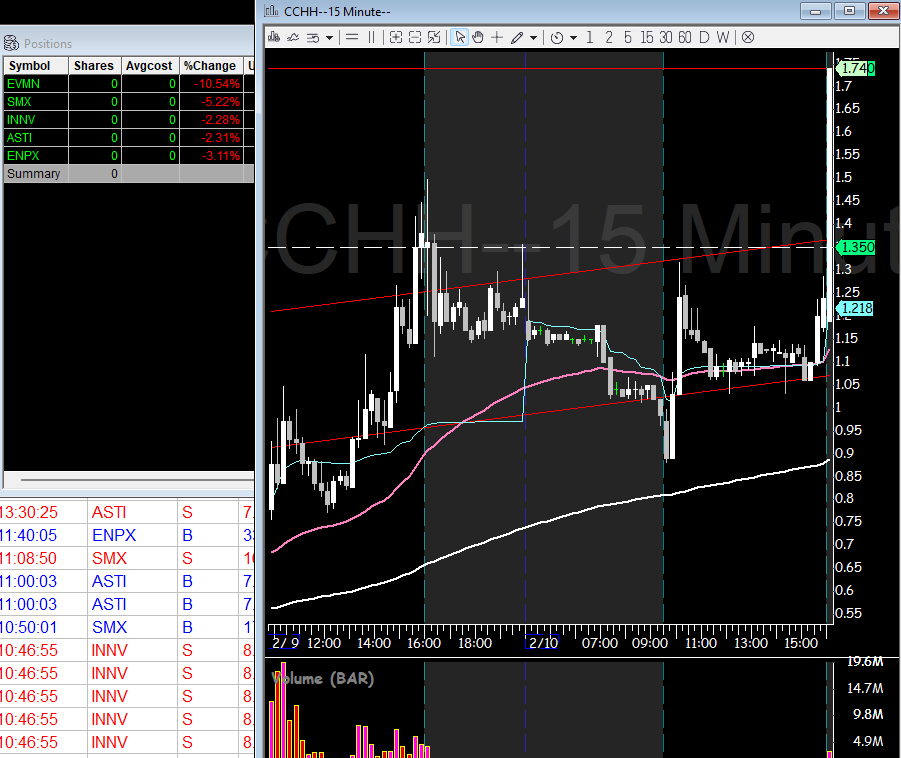Open the pencil tool dropdown arrow

(534, 38)
